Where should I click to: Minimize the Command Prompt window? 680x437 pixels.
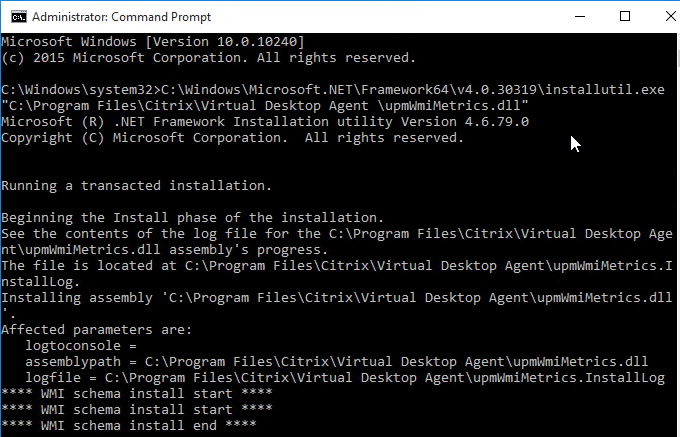tap(580, 17)
